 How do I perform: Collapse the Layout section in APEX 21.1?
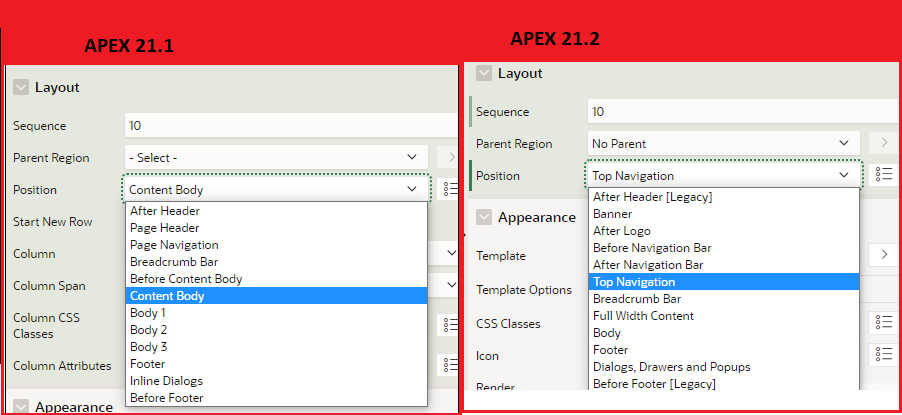click(21, 87)
